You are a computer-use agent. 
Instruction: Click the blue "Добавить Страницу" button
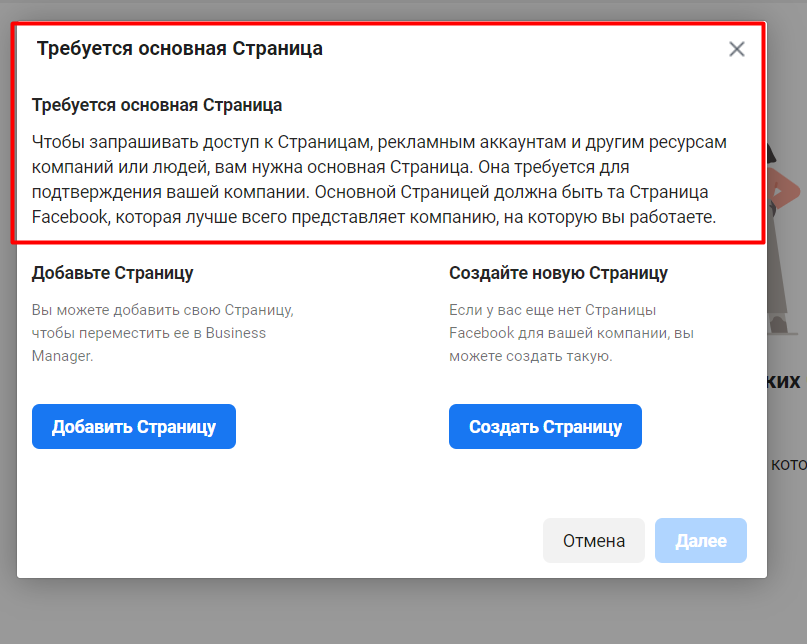(134, 427)
